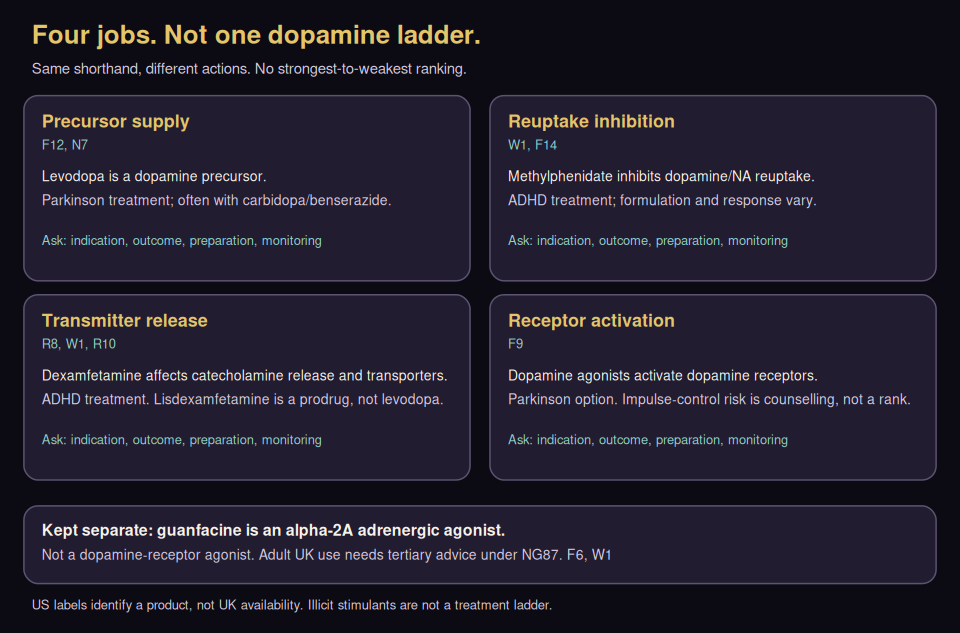The image size is (960, 633).
Task: Select the "W1, F14" reference codes
Action: pos(533,145)
